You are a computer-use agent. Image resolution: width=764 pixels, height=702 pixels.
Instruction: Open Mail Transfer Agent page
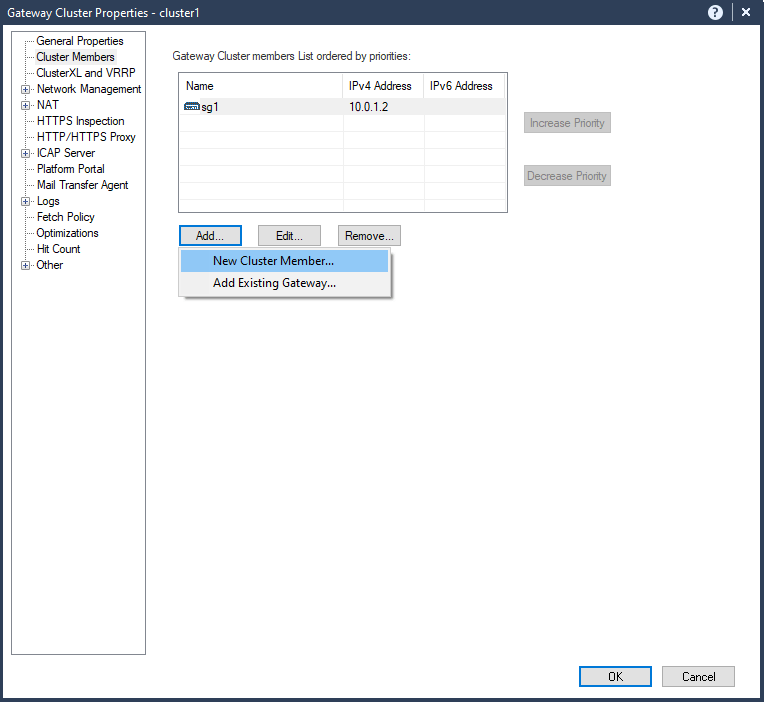[x=82, y=185]
